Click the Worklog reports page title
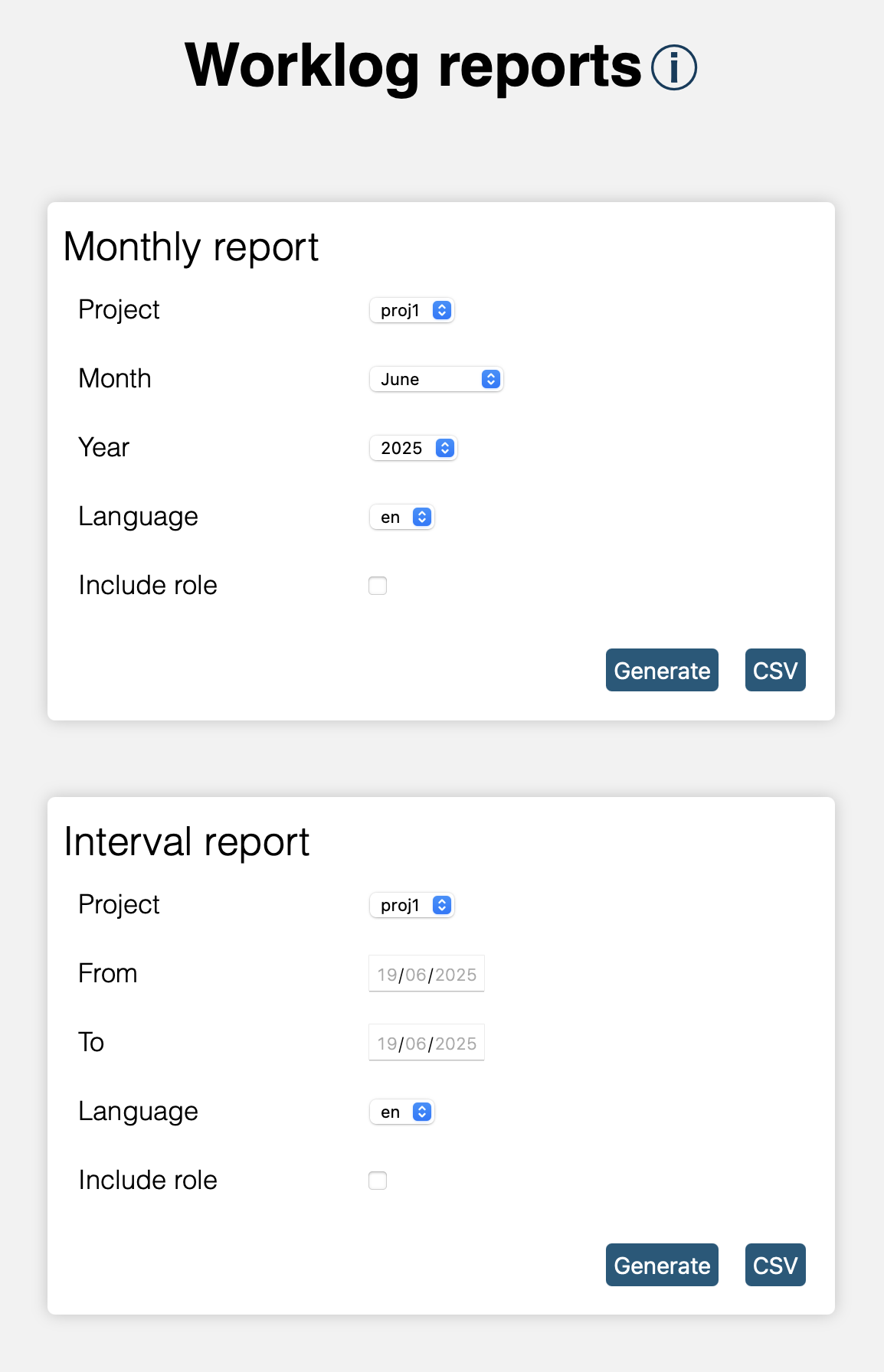Image resolution: width=884 pixels, height=1372 pixels. coord(414,66)
